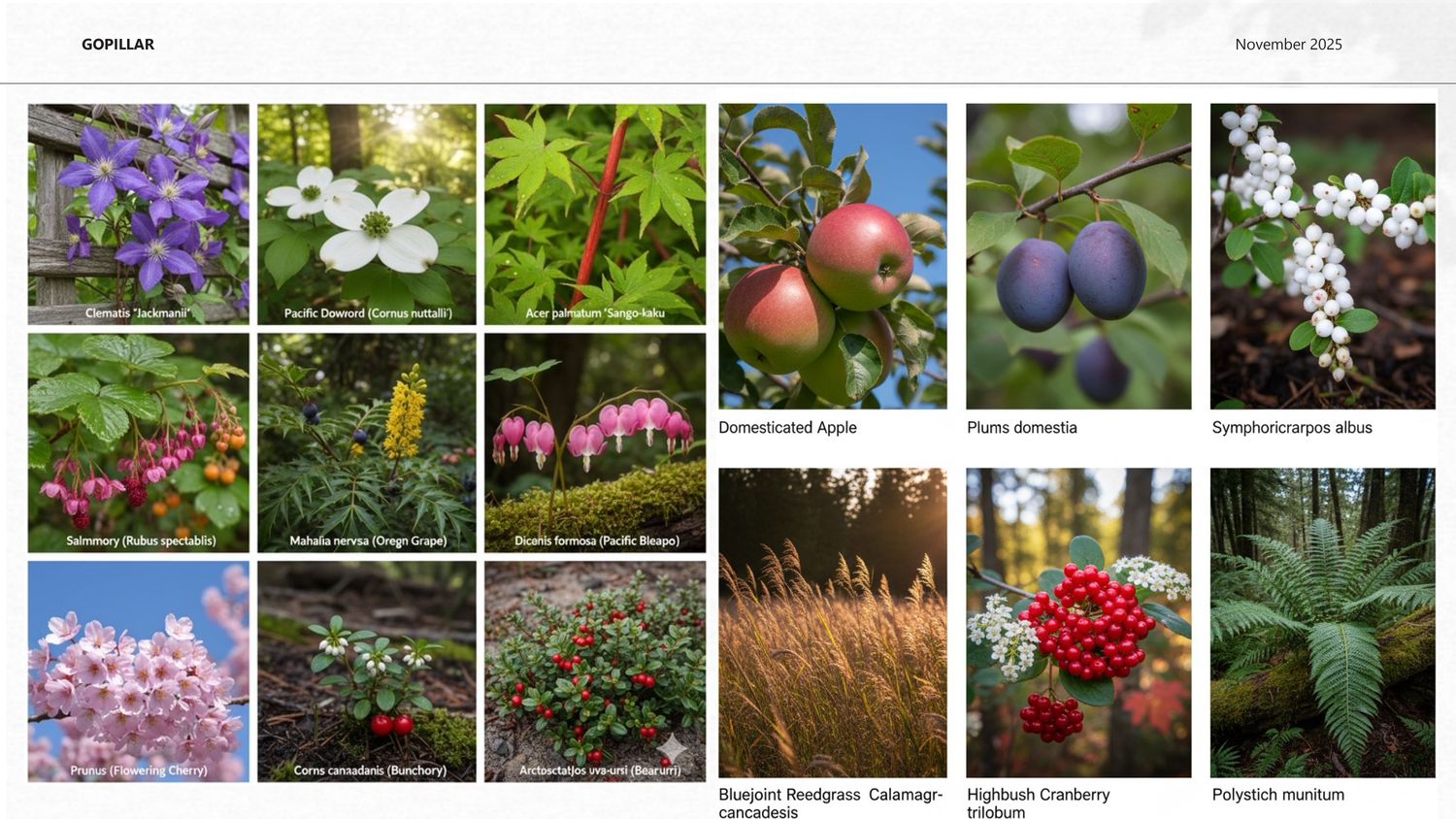Select the purple plums image
Screen dimensions: 1456x819
[1078, 256]
